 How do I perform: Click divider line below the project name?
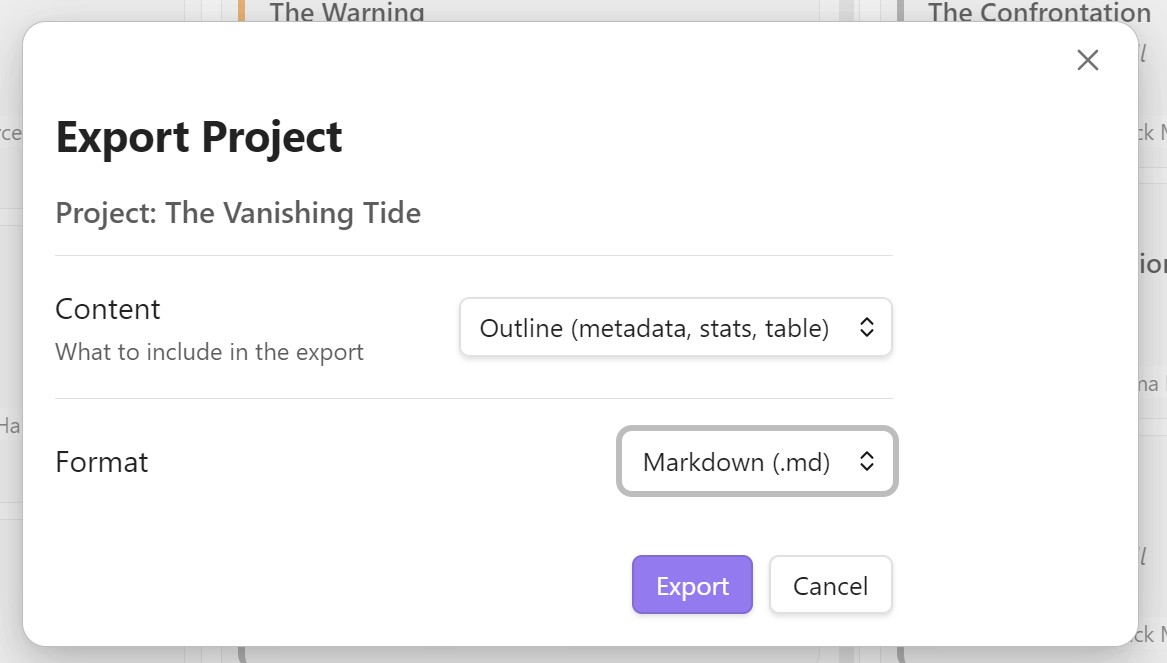tap(473, 256)
